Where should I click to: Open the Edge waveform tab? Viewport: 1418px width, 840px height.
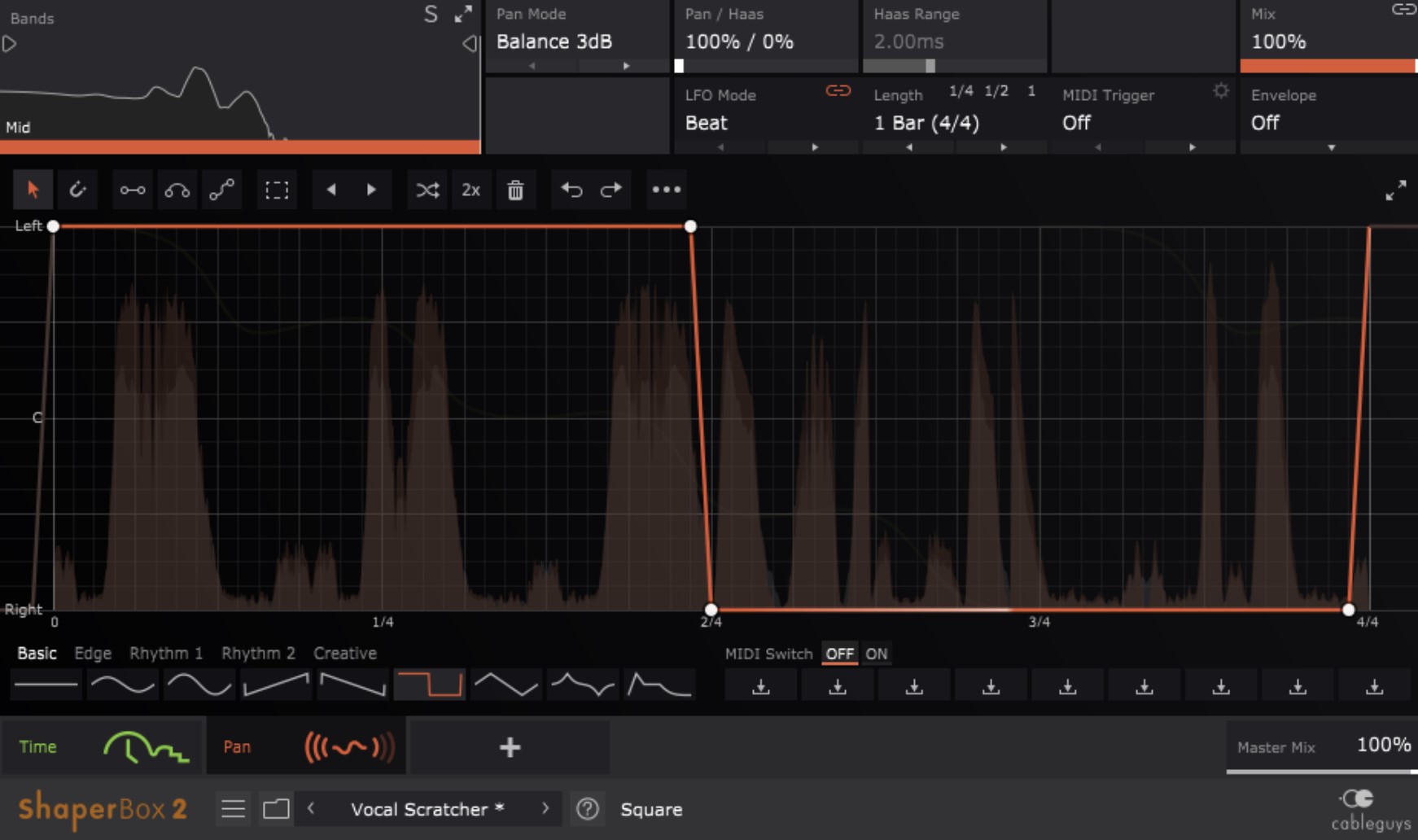click(93, 654)
